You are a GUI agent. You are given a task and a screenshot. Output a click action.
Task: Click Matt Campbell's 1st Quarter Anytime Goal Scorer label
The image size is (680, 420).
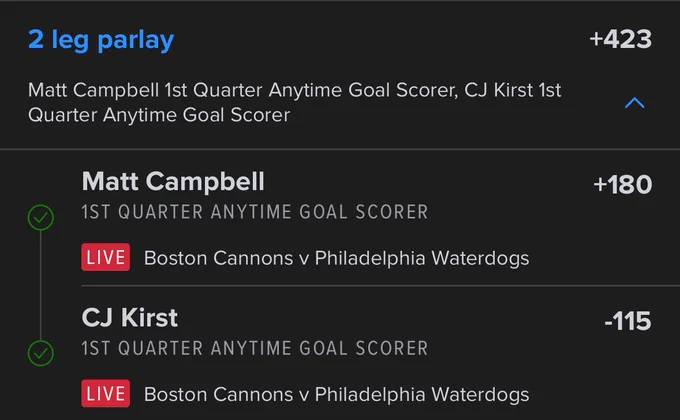tap(255, 212)
